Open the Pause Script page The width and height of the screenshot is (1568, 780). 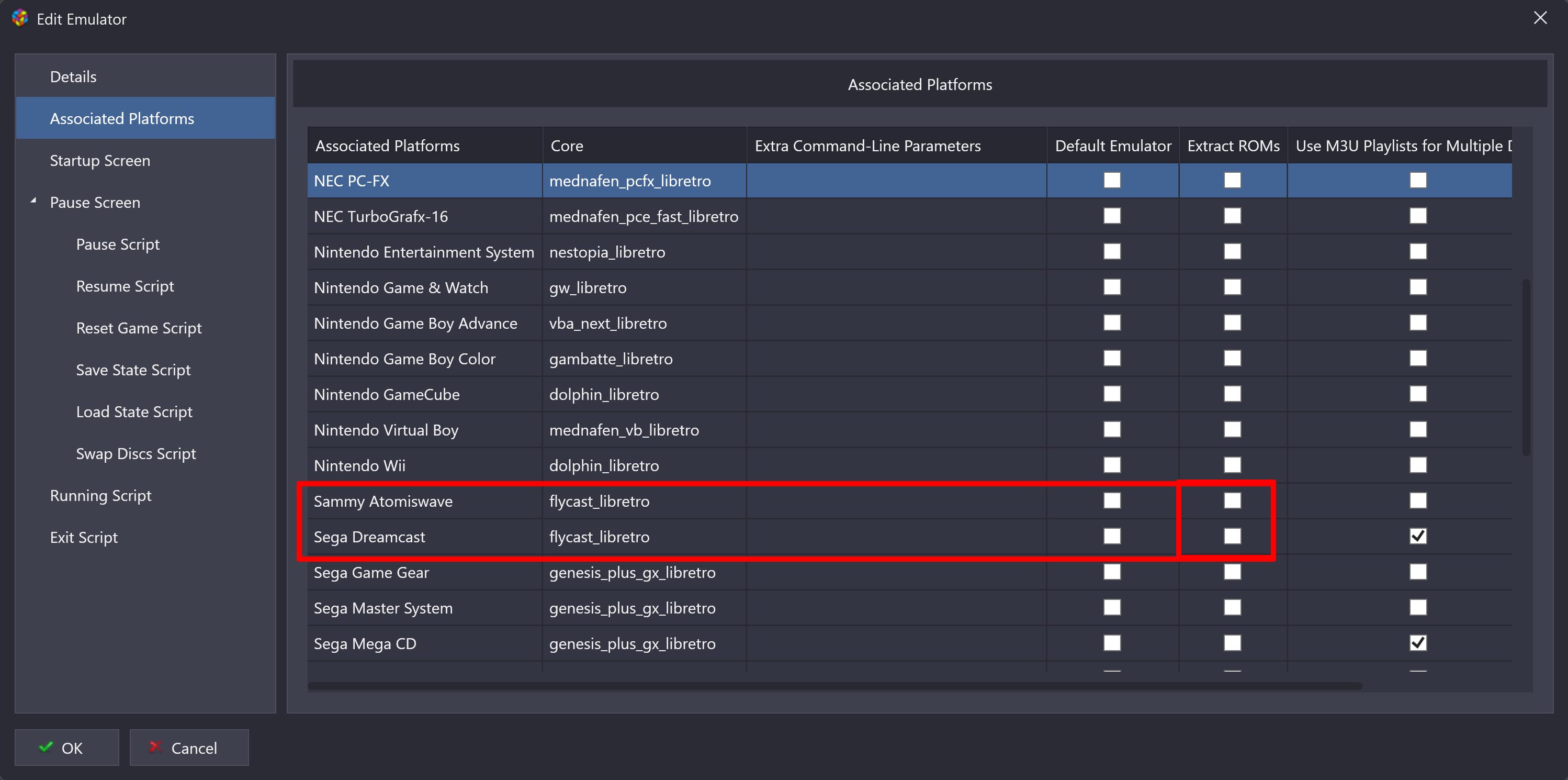pyautogui.click(x=118, y=244)
